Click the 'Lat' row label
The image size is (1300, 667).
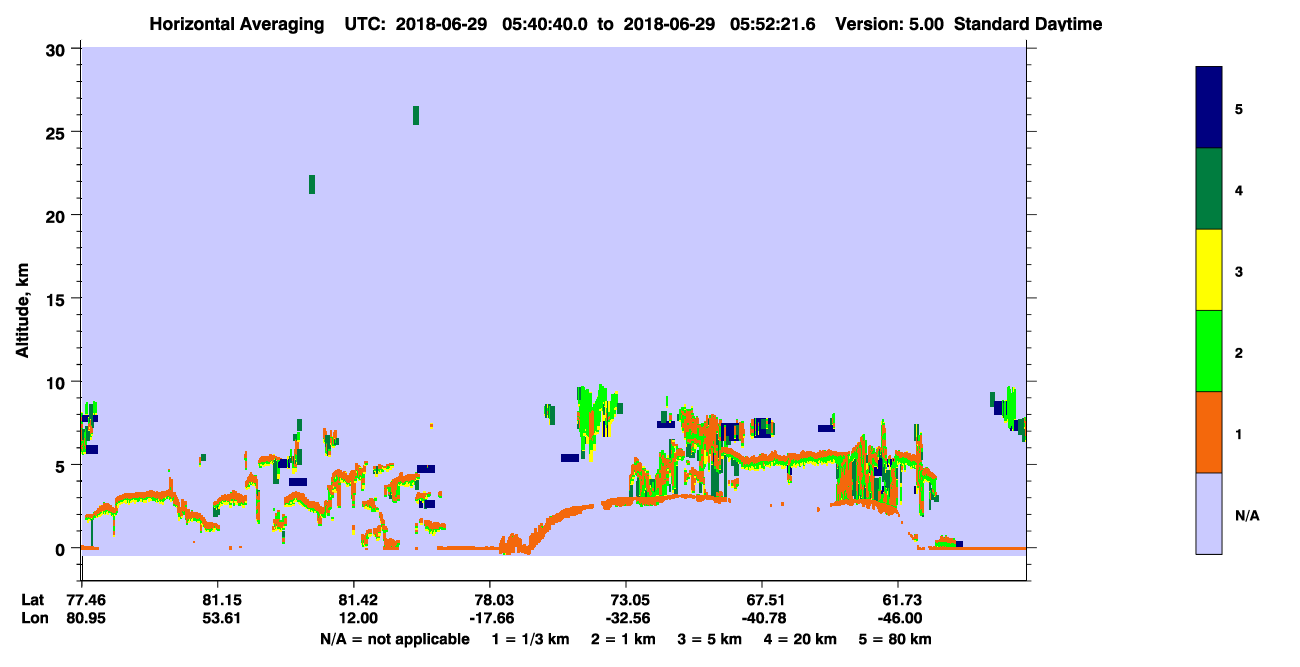click(33, 600)
